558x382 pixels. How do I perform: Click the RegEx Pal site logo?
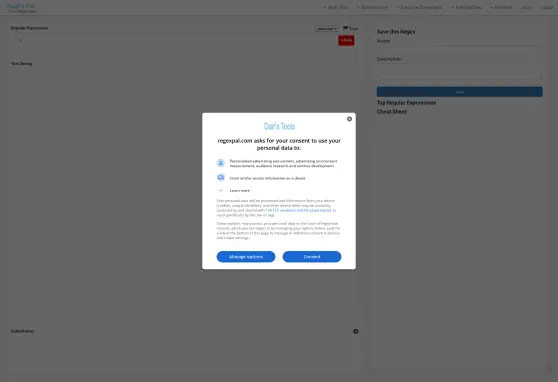21,7
